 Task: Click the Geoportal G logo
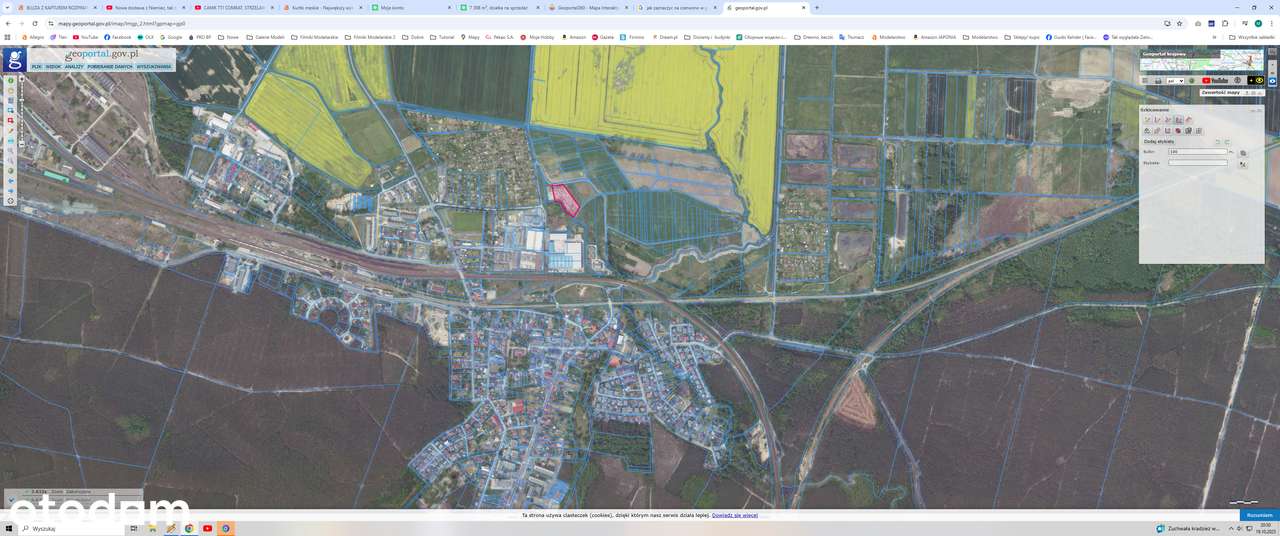coord(14,59)
